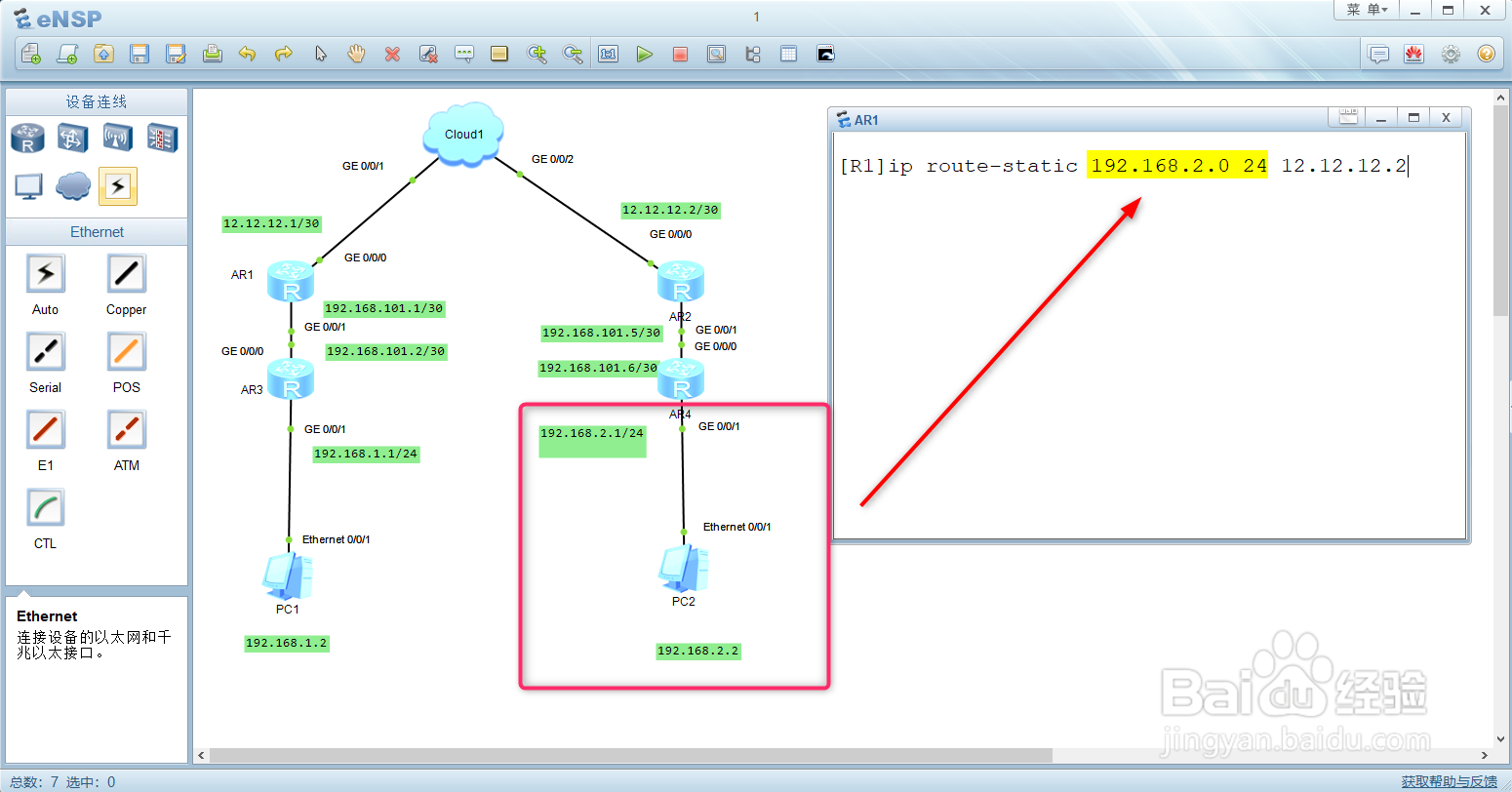Select router AR1 on the canvas

pos(291,281)
